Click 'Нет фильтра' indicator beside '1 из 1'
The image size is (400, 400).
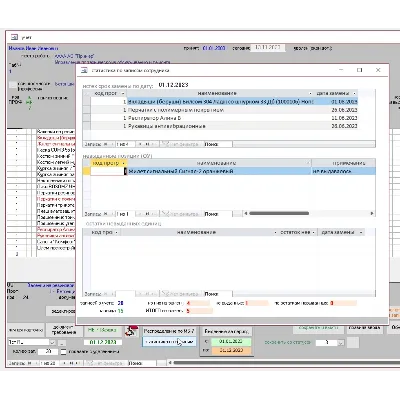[x=181, y=214]
